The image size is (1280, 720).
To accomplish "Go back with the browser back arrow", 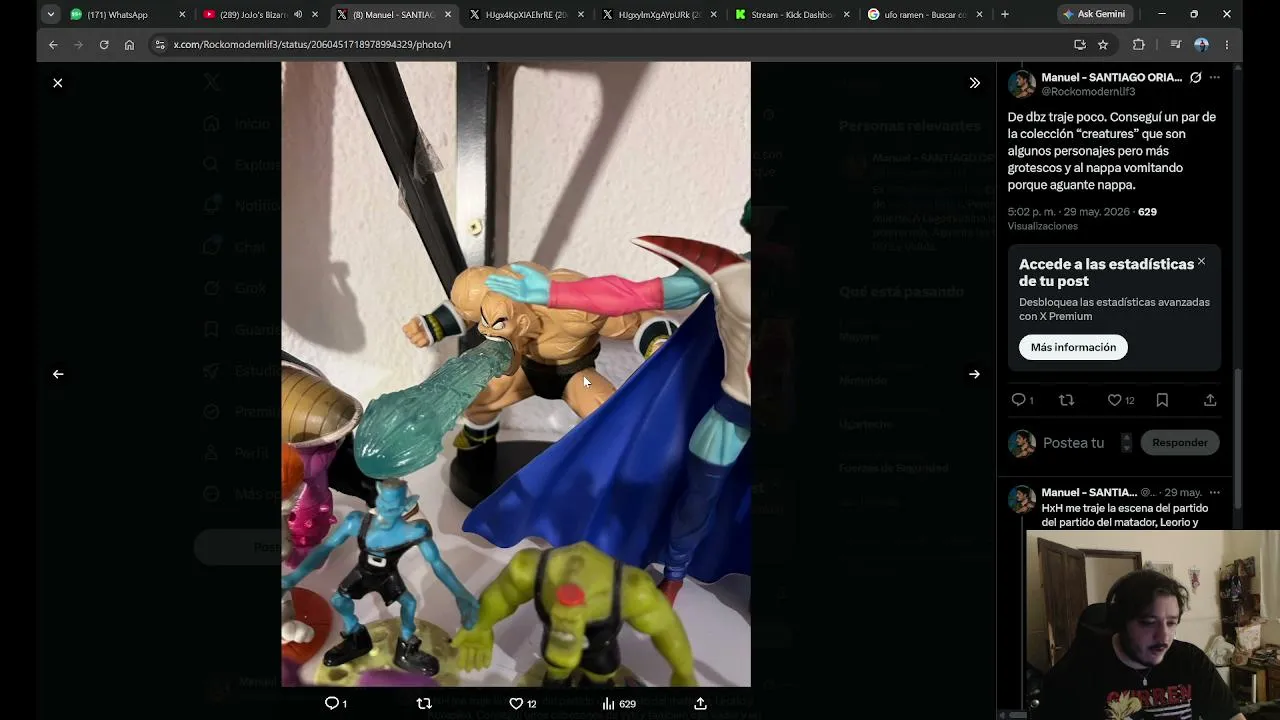I will (x=53, y=45).
